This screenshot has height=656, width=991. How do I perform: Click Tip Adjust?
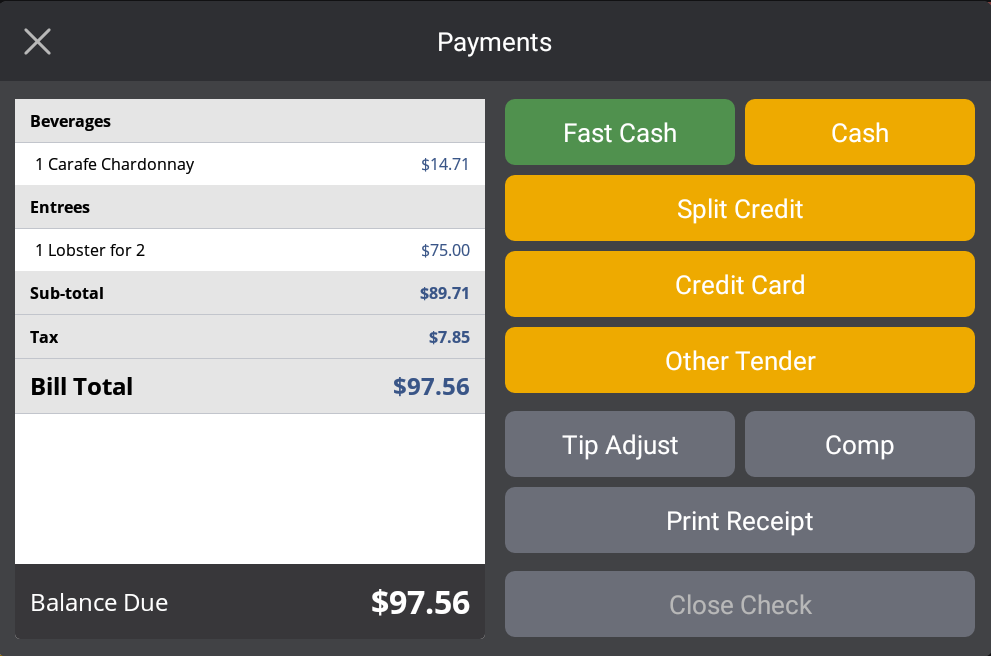(619, 443)
